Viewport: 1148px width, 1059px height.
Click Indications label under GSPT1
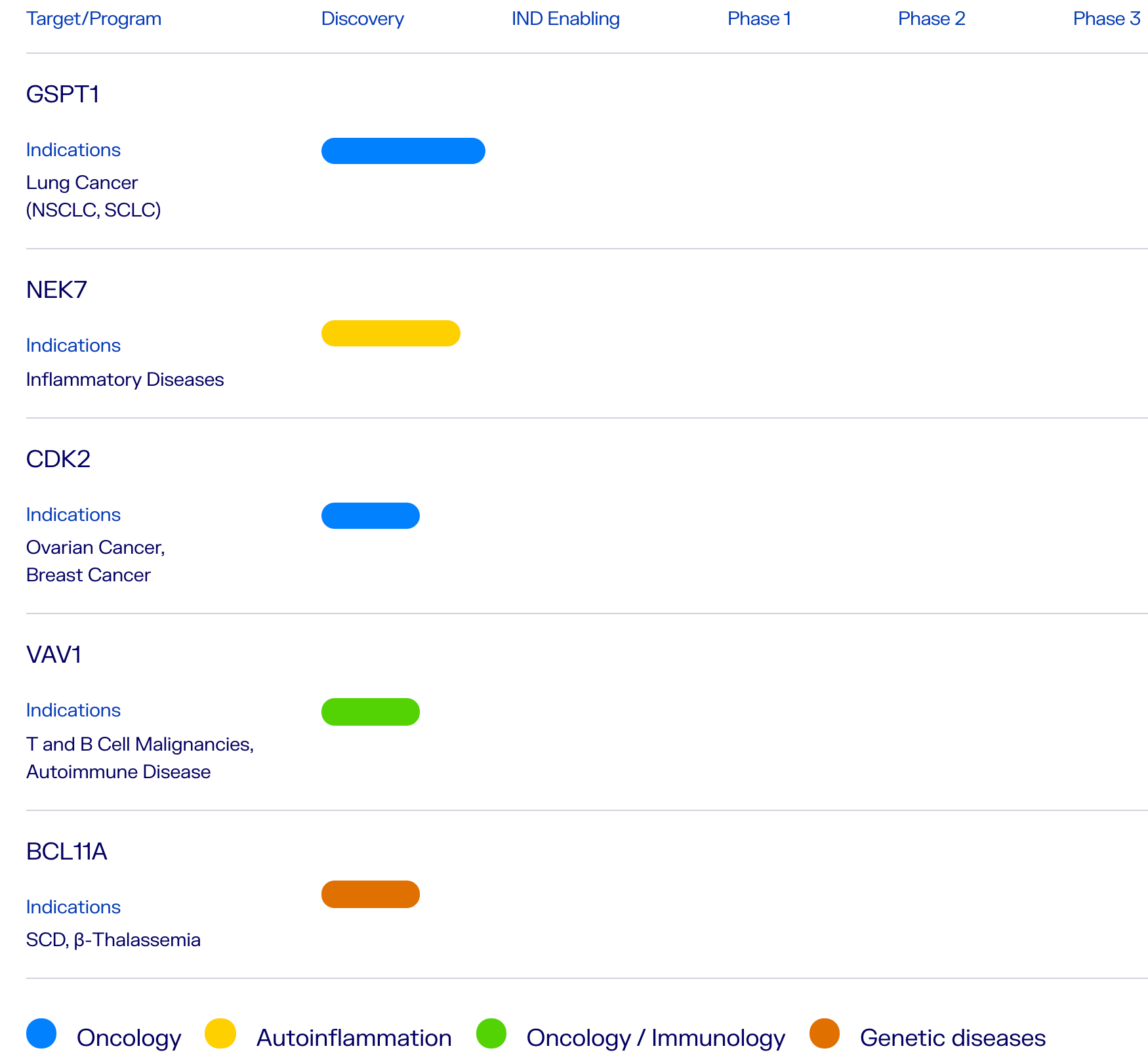click(x=73, y=150)
